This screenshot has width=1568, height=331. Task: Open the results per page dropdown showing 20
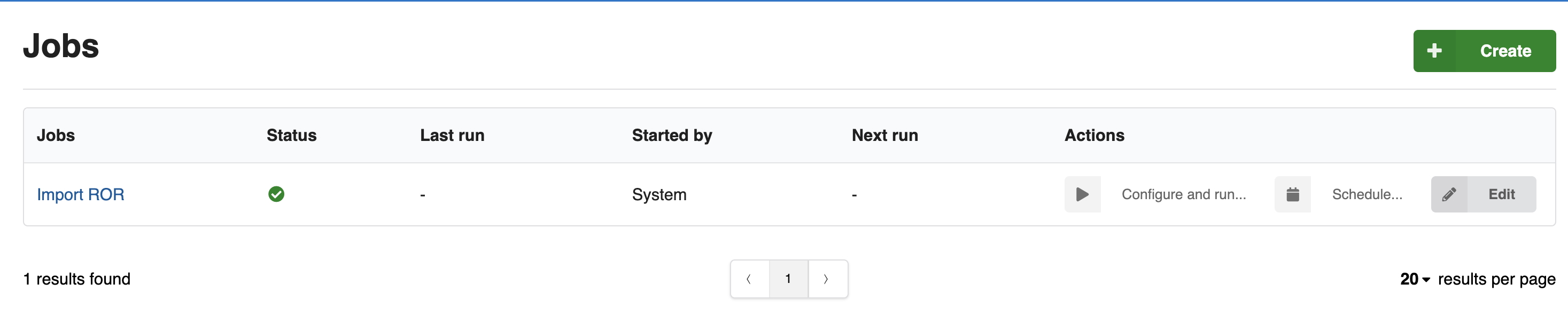click(x=1409, y=279)
